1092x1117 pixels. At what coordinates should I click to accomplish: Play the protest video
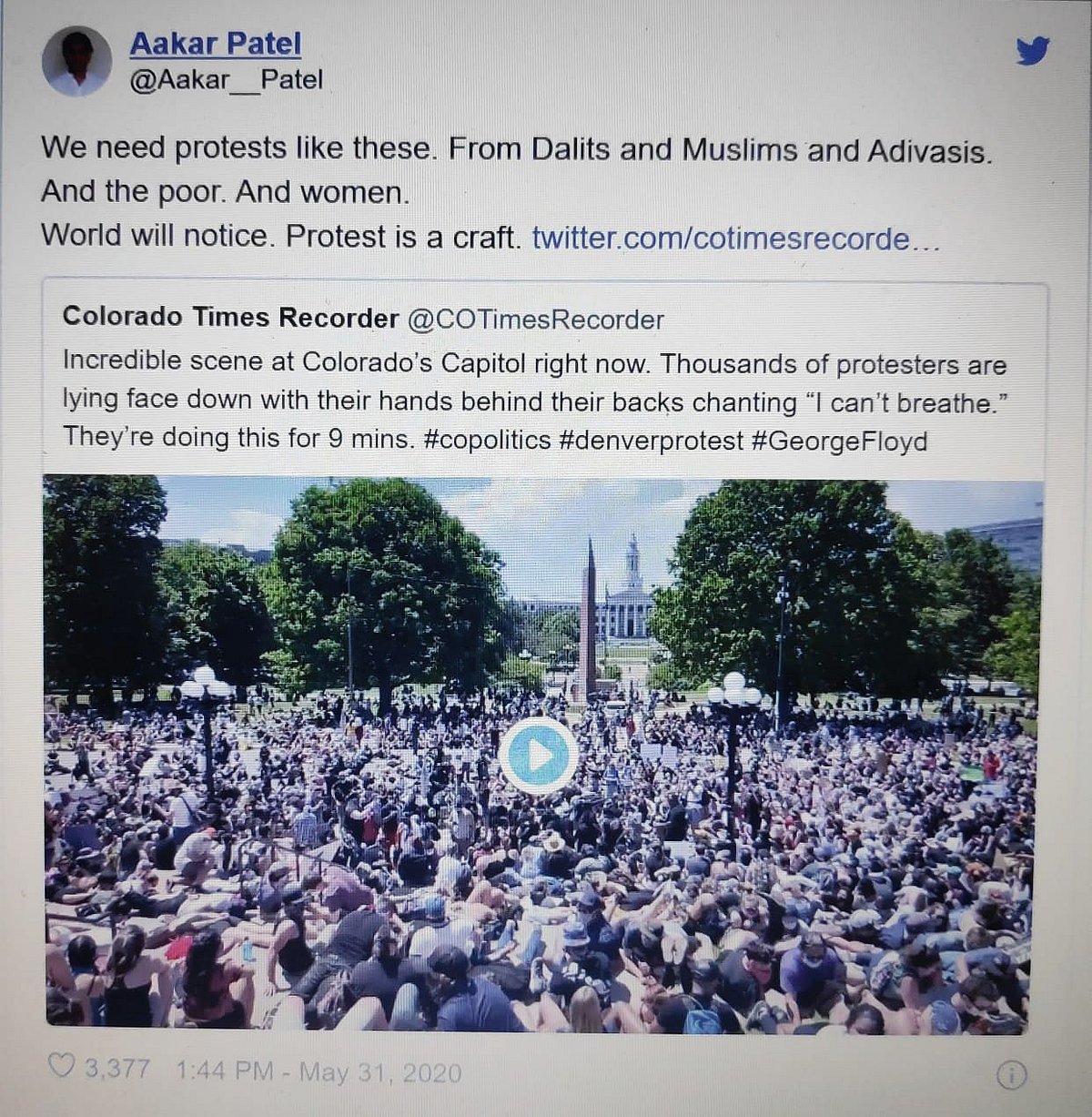(538, 756)
